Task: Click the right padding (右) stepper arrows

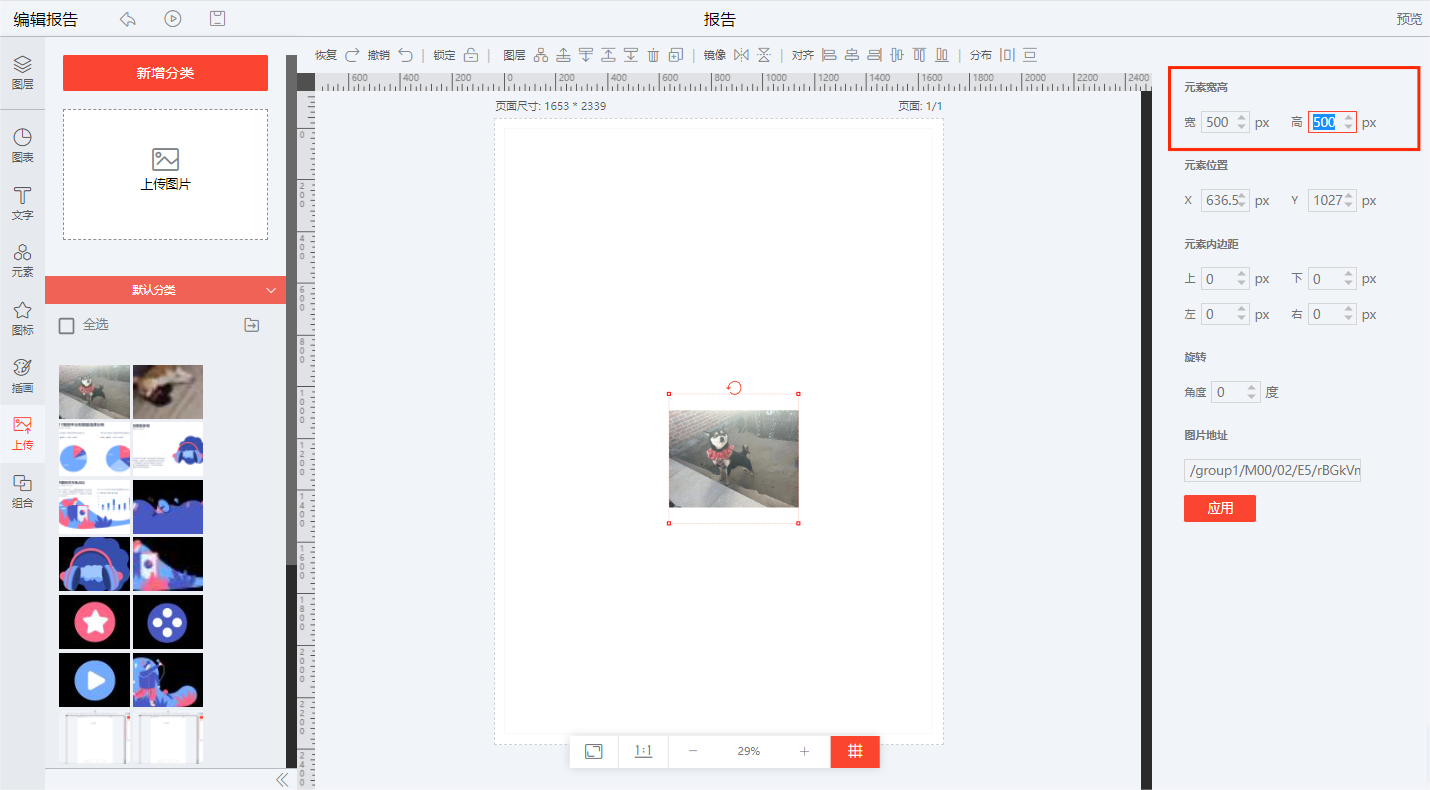Action: (1348, 314)
